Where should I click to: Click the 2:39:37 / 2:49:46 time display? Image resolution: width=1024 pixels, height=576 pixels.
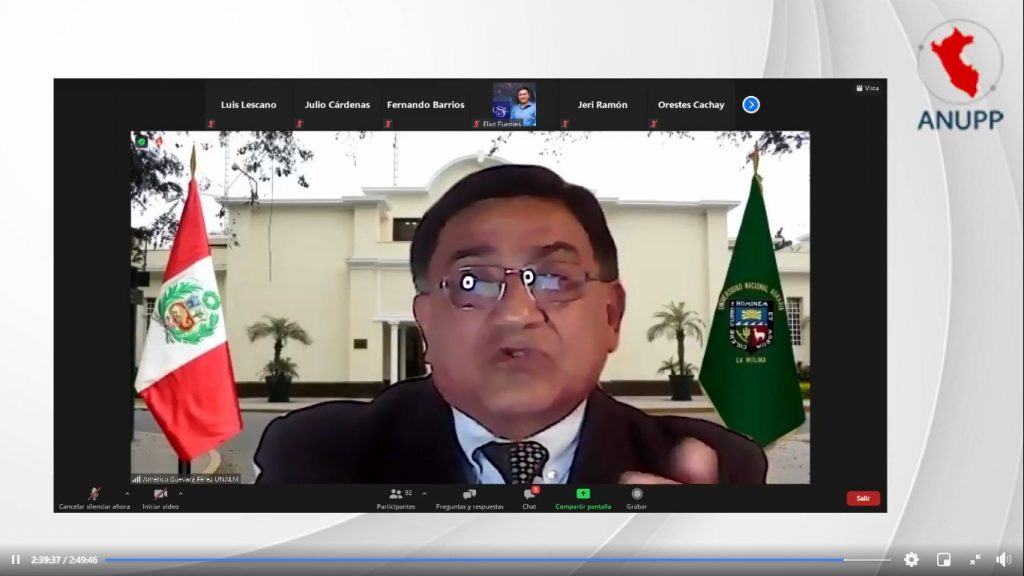tap(64, 560)
